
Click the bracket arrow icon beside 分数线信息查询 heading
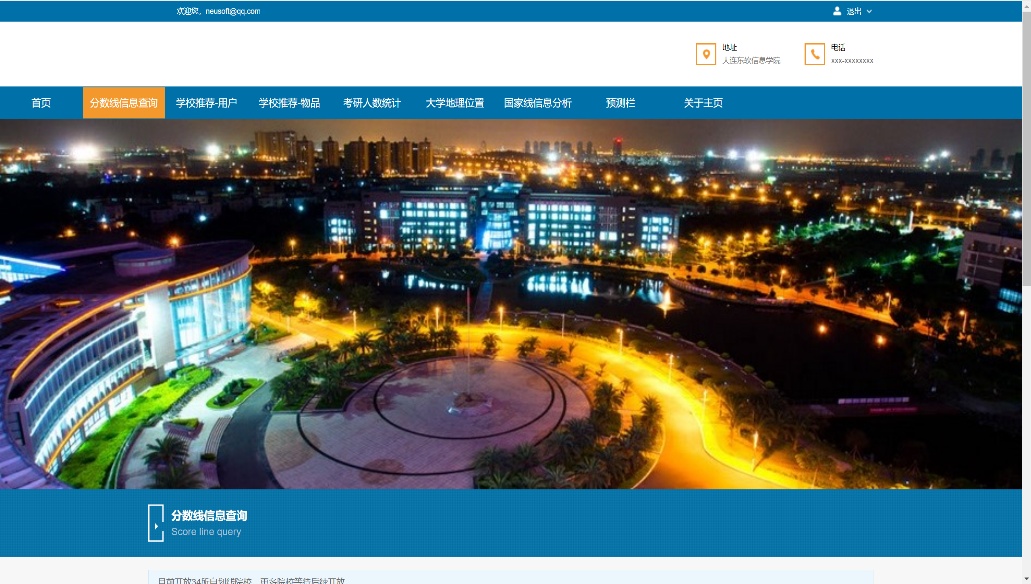tap(155, 523)
